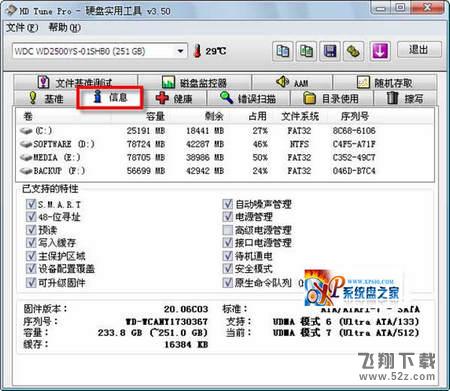Toggle the 接口电源管理 checkbox
The height and width of the screenshot is (391, 450).
pos(228,243)
